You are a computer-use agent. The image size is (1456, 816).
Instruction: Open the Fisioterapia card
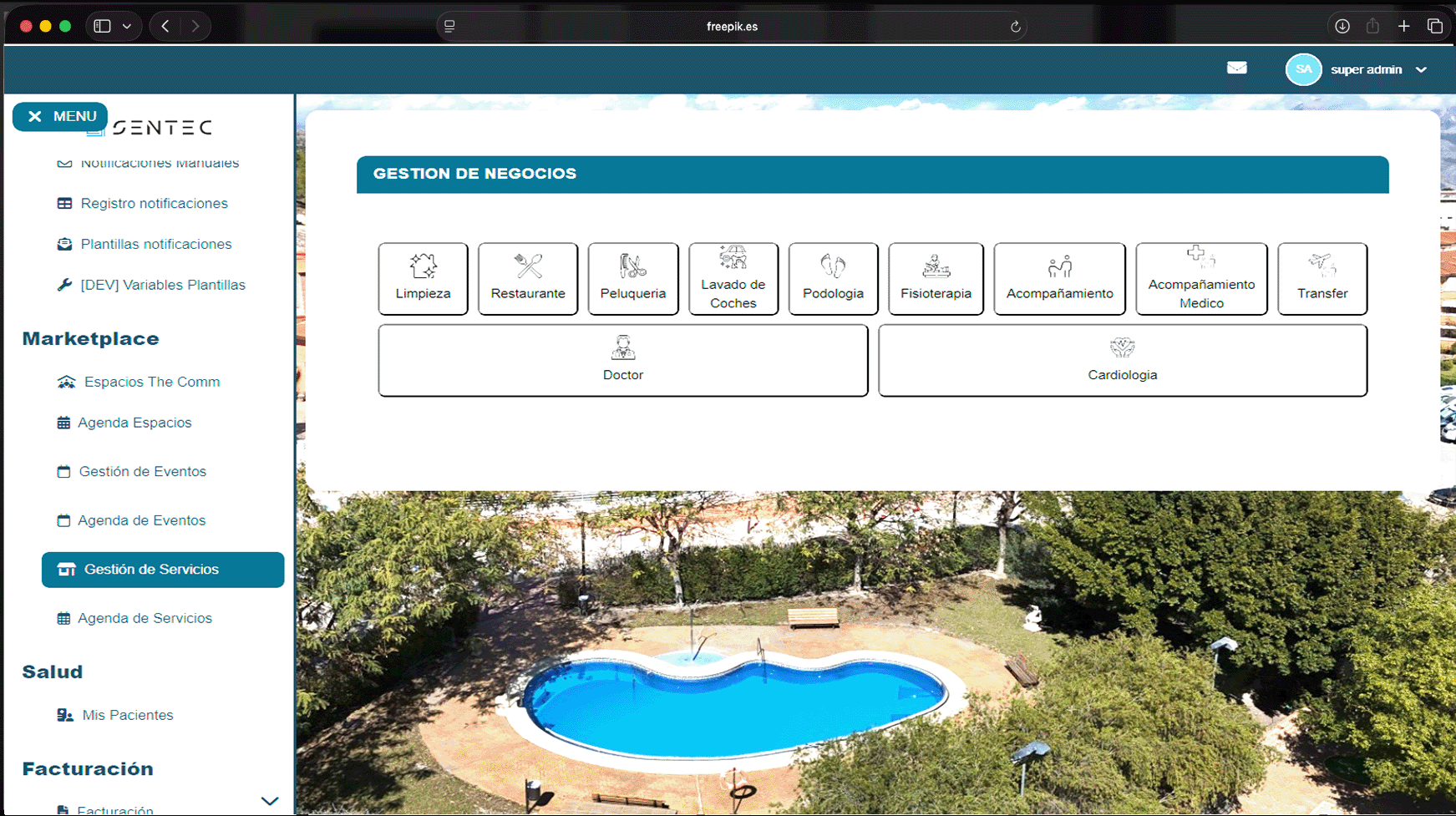coord(936,279)
